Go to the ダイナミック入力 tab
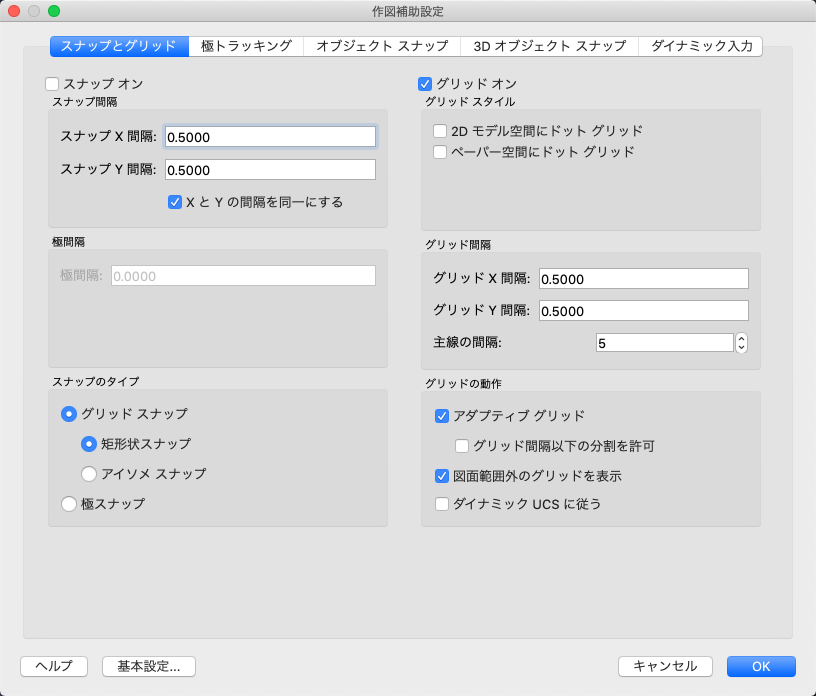The height and width of the screenshot is (696, 816). pos(701,46)
